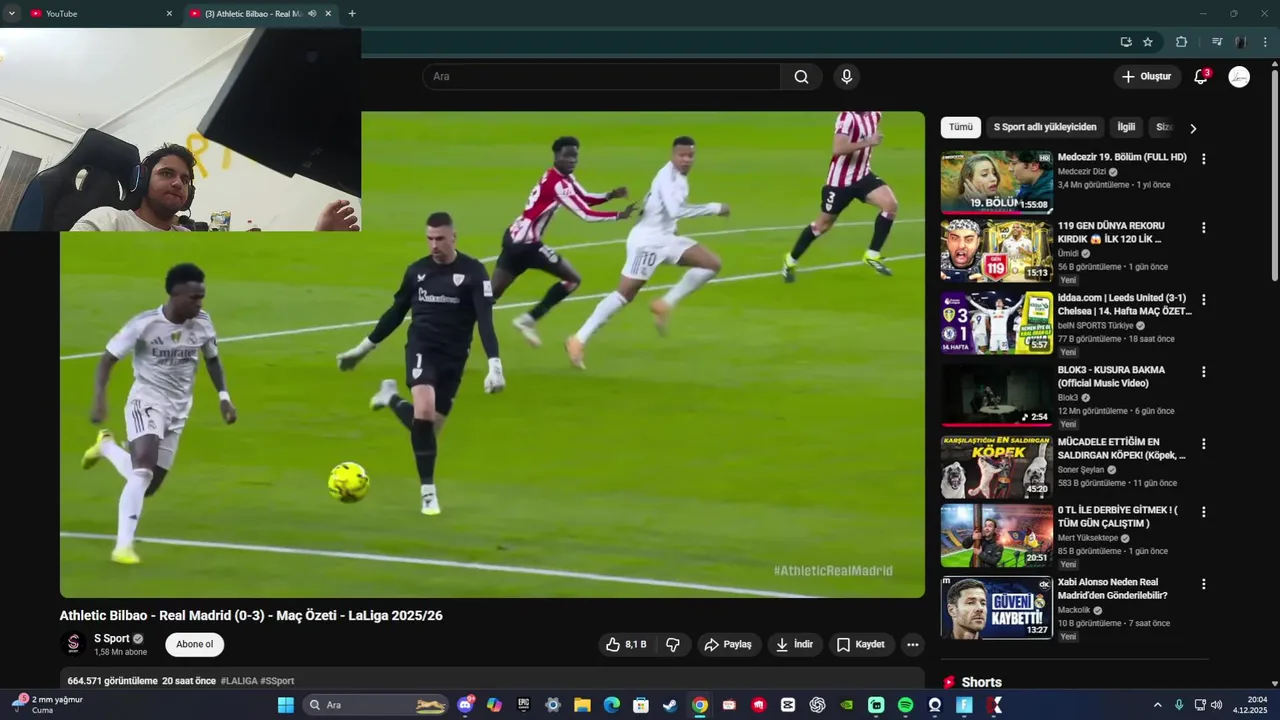Open Steam from the taskbar
Viewport: 1280px width, 720px height.
[670, 705]
